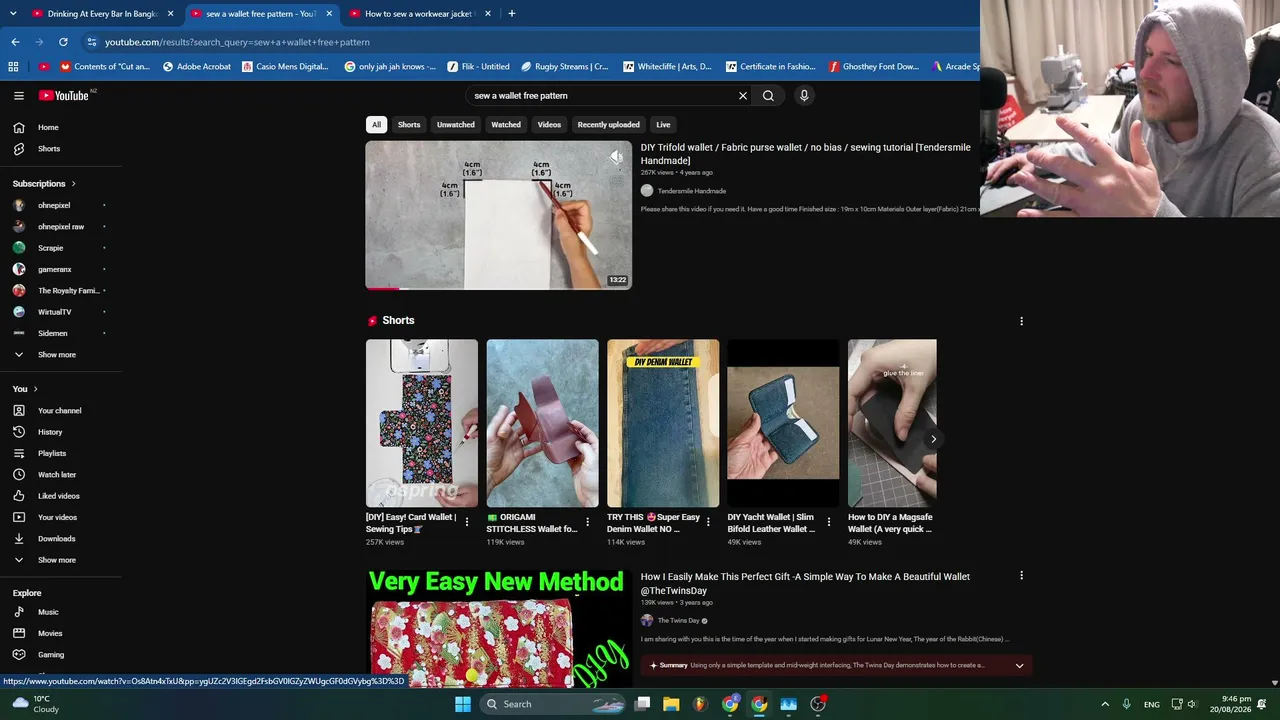Go to the YouTube logo homepage
1280x720 pixels.
pyautogui.click(x=64, y=96)
